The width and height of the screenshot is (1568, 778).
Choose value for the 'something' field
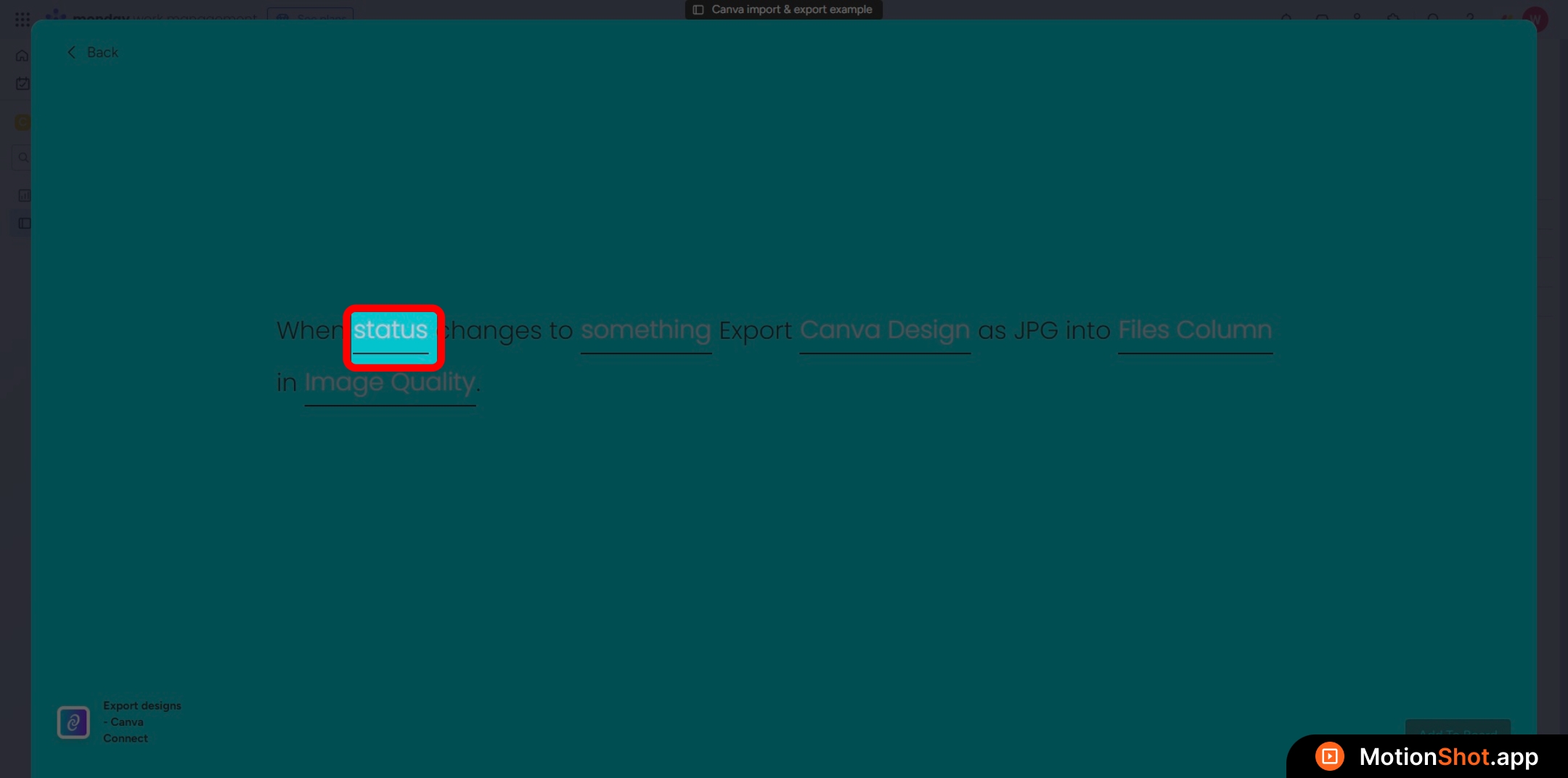(645, 331)
